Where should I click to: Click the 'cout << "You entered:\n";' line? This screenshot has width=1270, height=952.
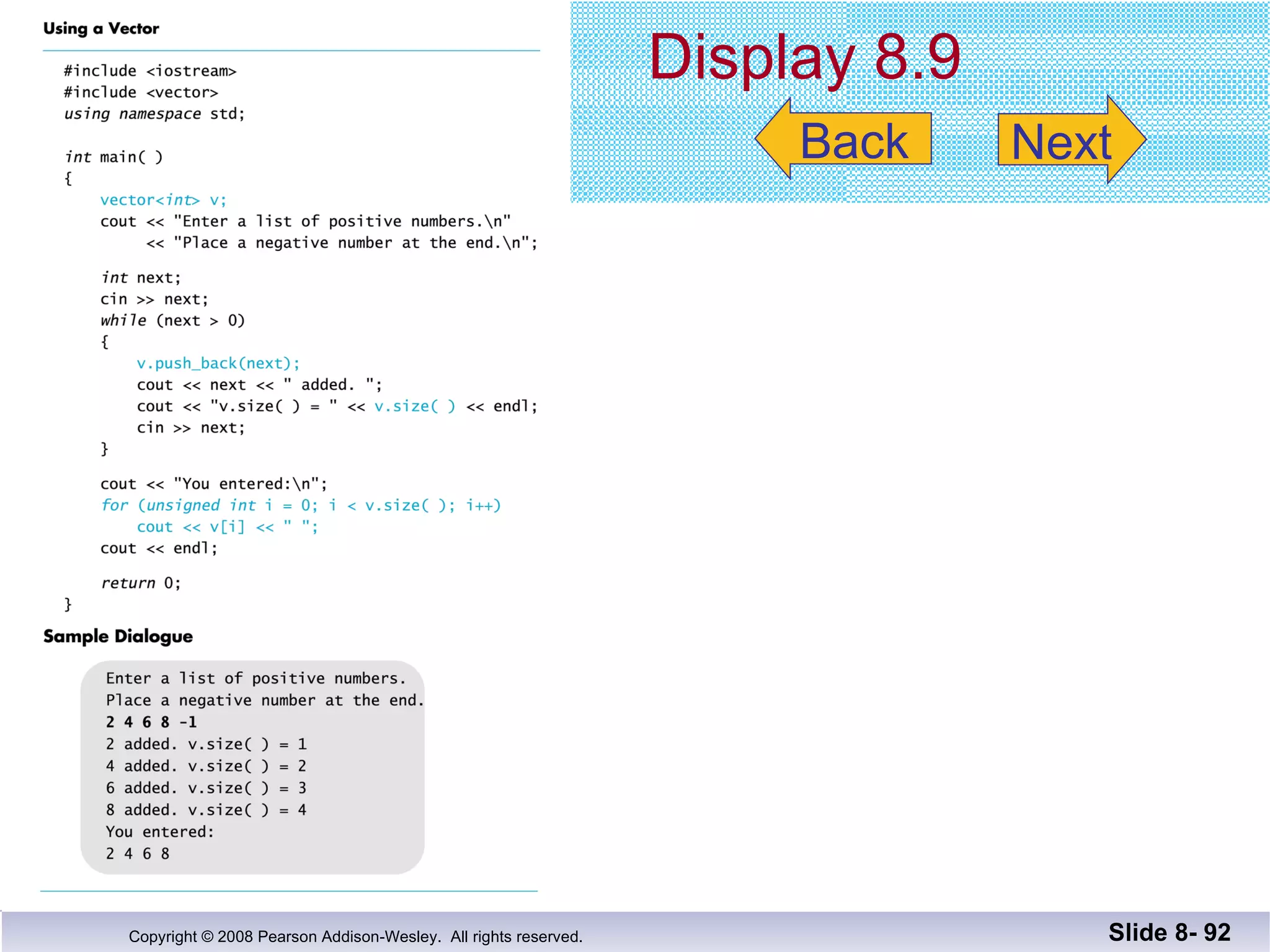point(214,484)
